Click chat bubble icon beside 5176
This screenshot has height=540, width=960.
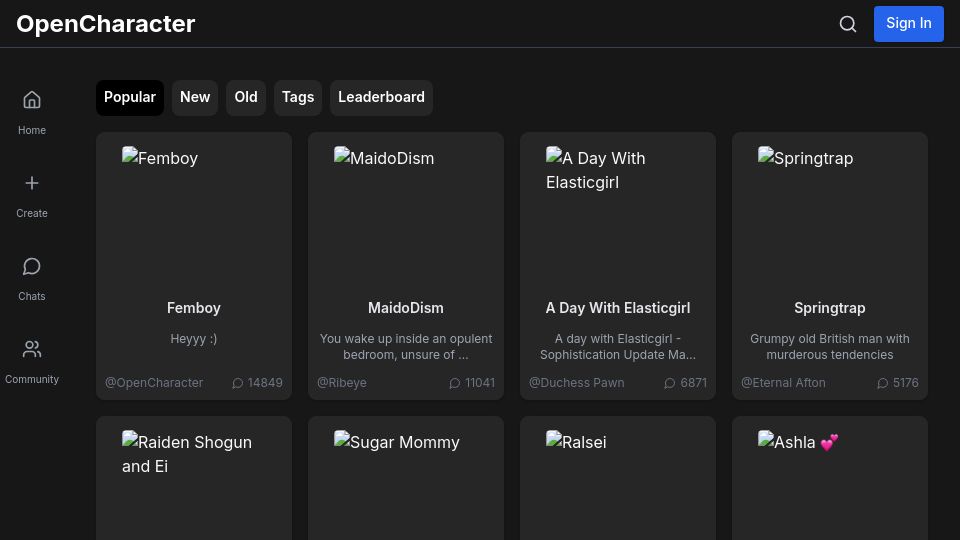[882, 383]
